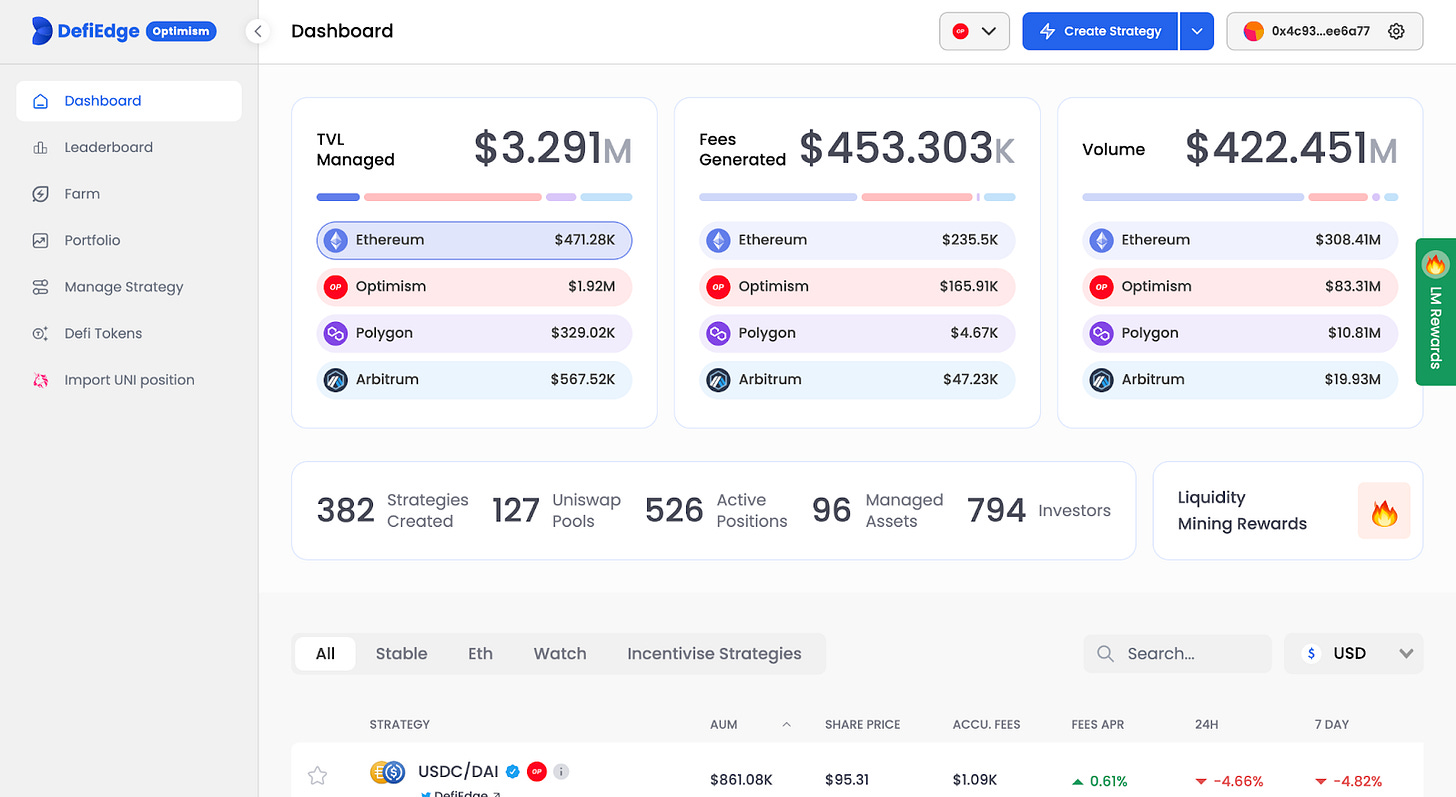Click the Manage Strategy toggle icon
This screenshot has width=1456, height=797.
click(40, 287)
